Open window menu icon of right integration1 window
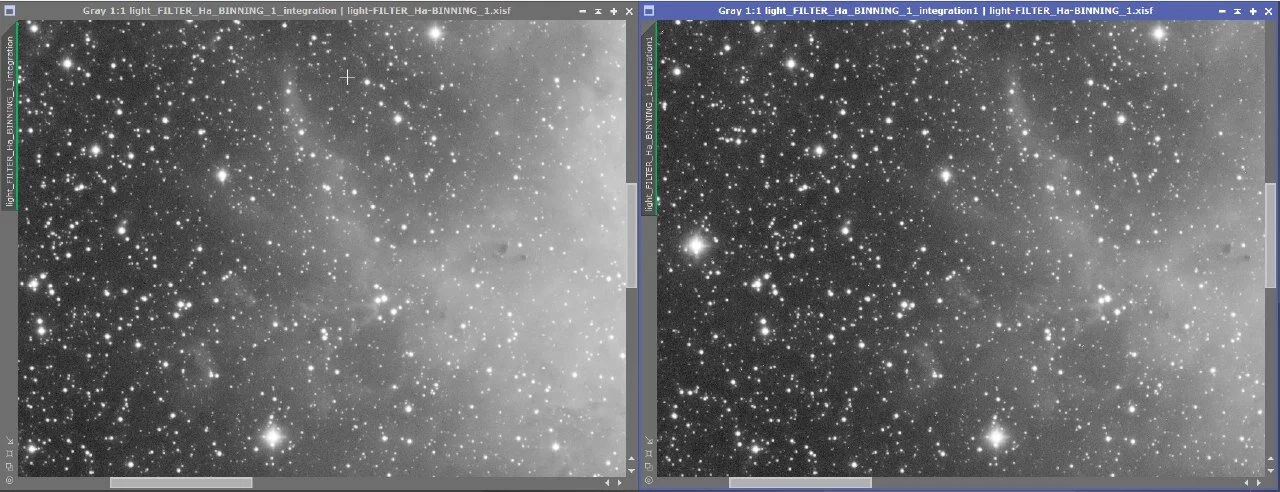 649,11
